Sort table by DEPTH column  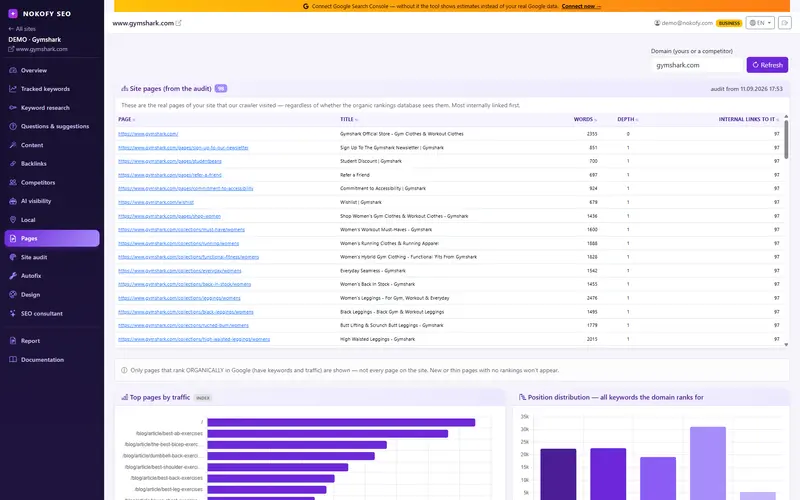coord(628,119)
